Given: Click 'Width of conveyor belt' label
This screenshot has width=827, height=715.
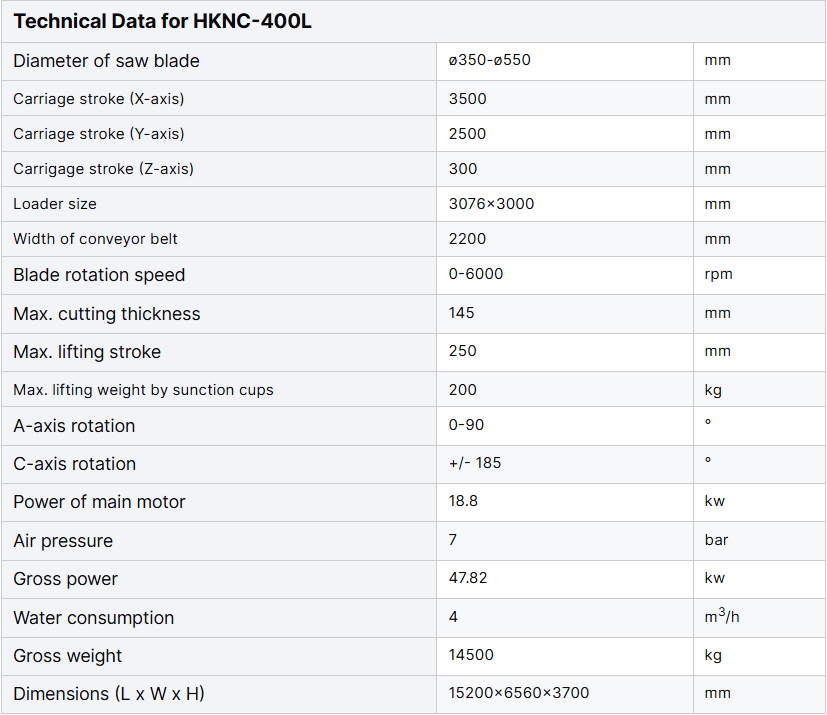Looking at the screenshot, I should pyautogui.click(x=95, y=239).
